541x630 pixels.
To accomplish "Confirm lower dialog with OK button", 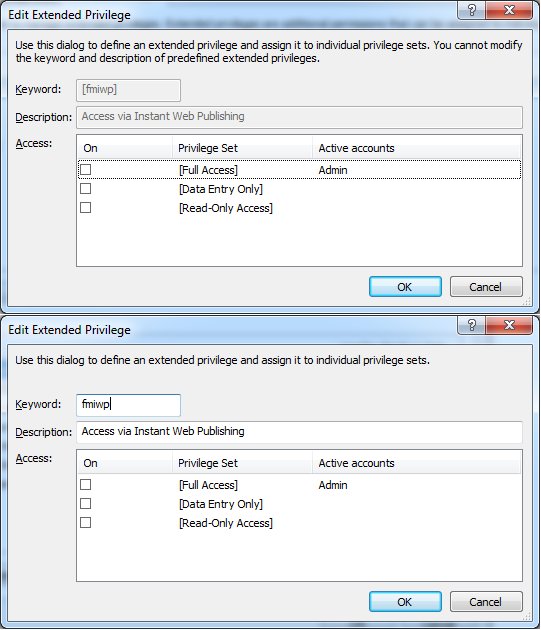I will click(x=405, y=602).
